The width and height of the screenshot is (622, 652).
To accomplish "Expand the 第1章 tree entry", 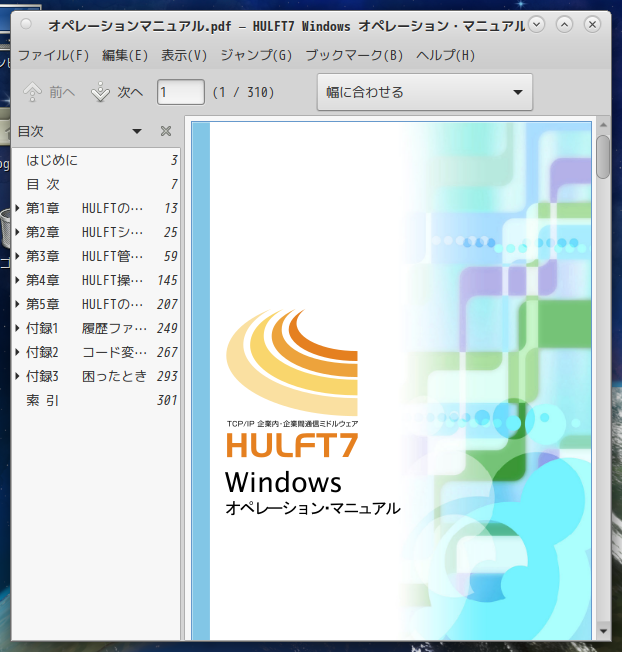I will pyautogui.click(x=17, y=208).
